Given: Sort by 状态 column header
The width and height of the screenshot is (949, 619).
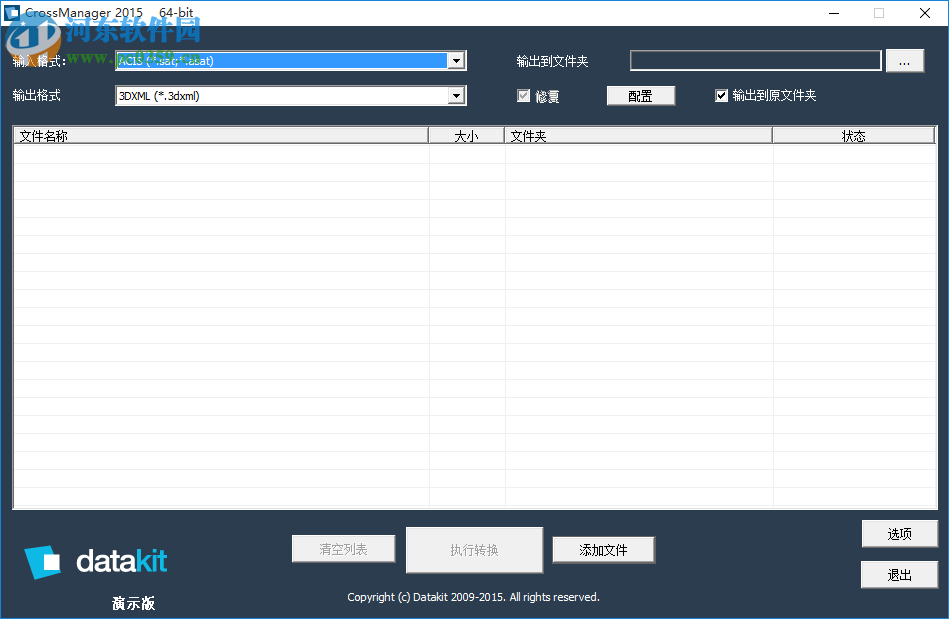Looking at the screenshot, I should [853, 136].
